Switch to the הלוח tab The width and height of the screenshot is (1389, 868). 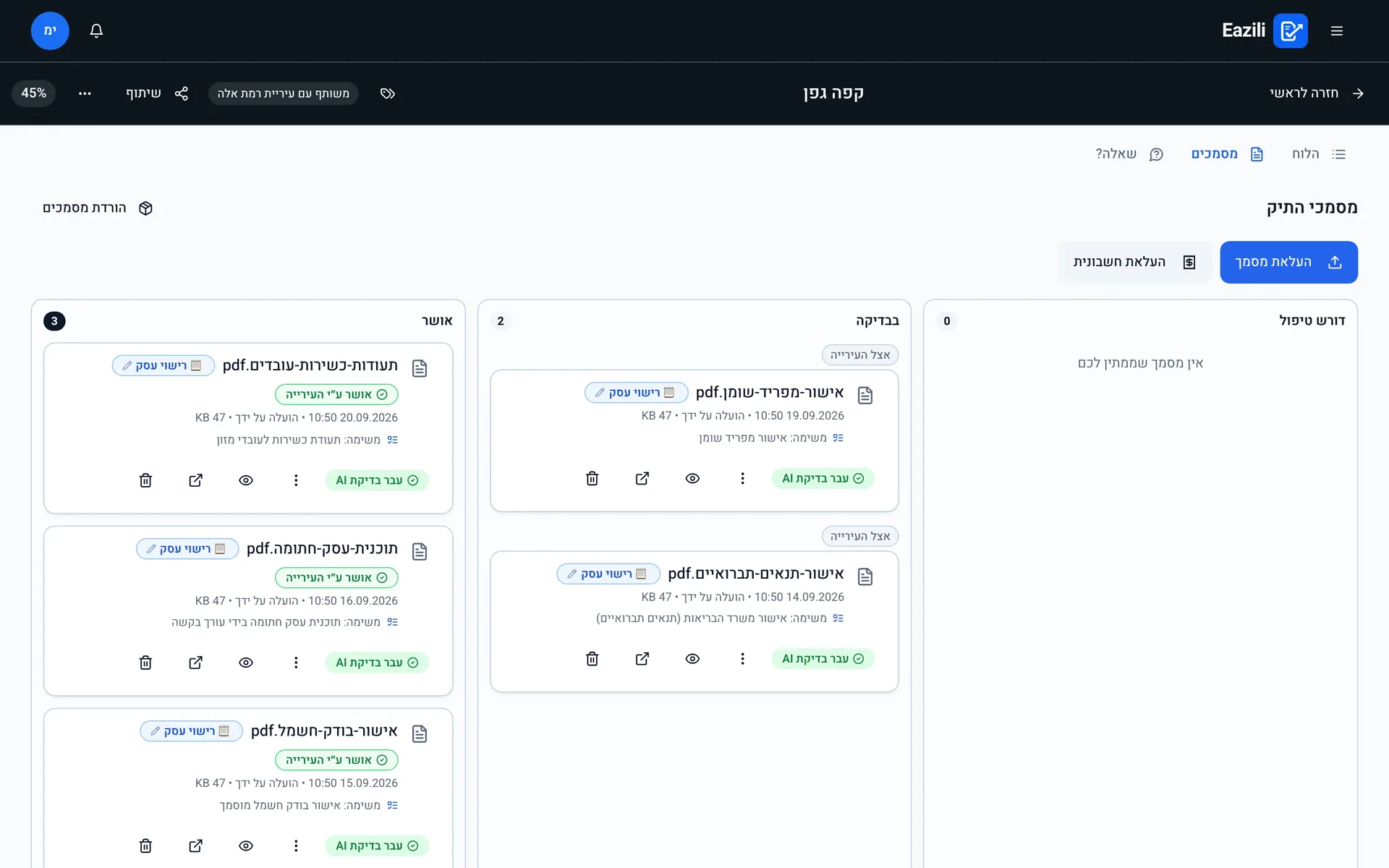pyautogui.click(x=1319, y=154)
